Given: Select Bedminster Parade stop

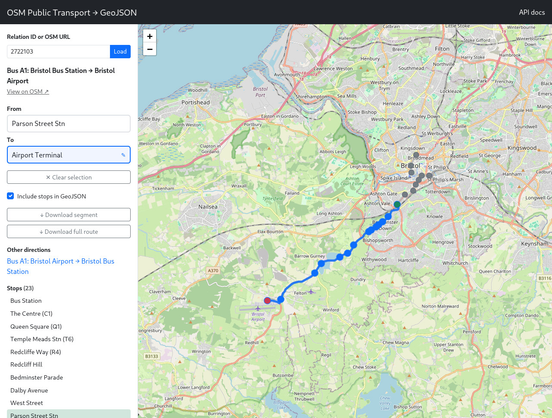Looking at the screenshot, I should coord(69,378).
